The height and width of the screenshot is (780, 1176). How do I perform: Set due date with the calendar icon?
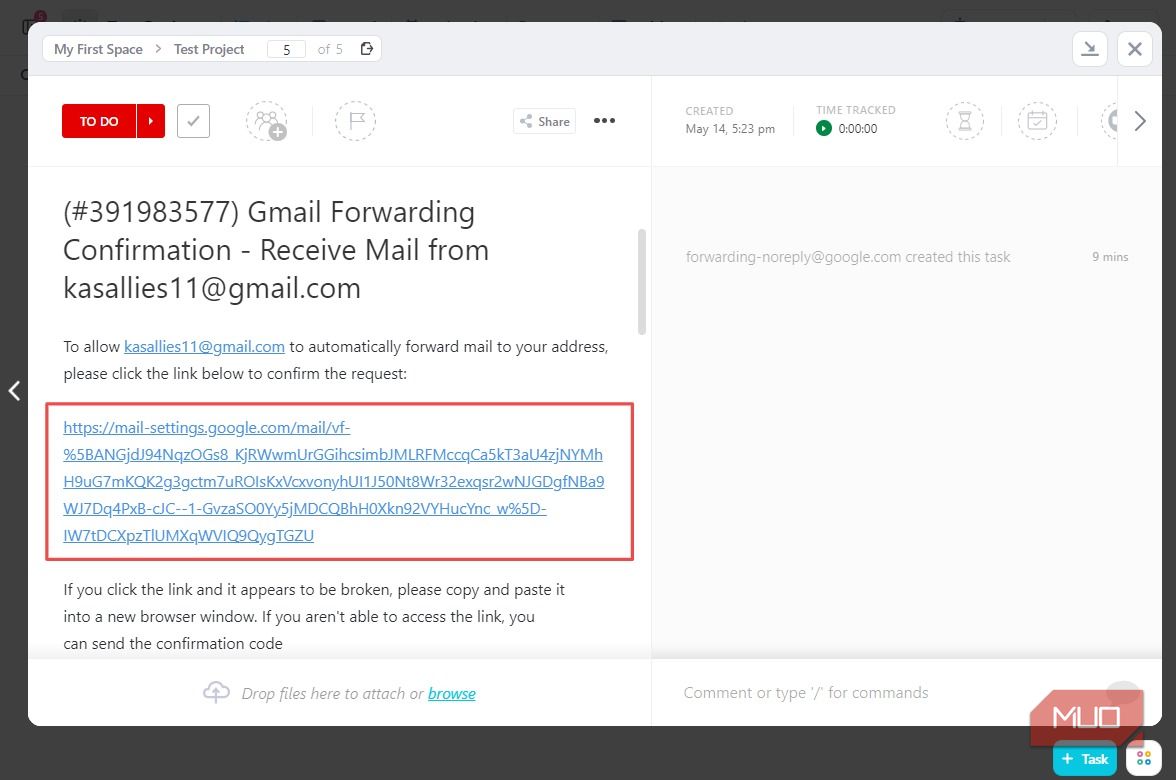(x=1037, y=121)
